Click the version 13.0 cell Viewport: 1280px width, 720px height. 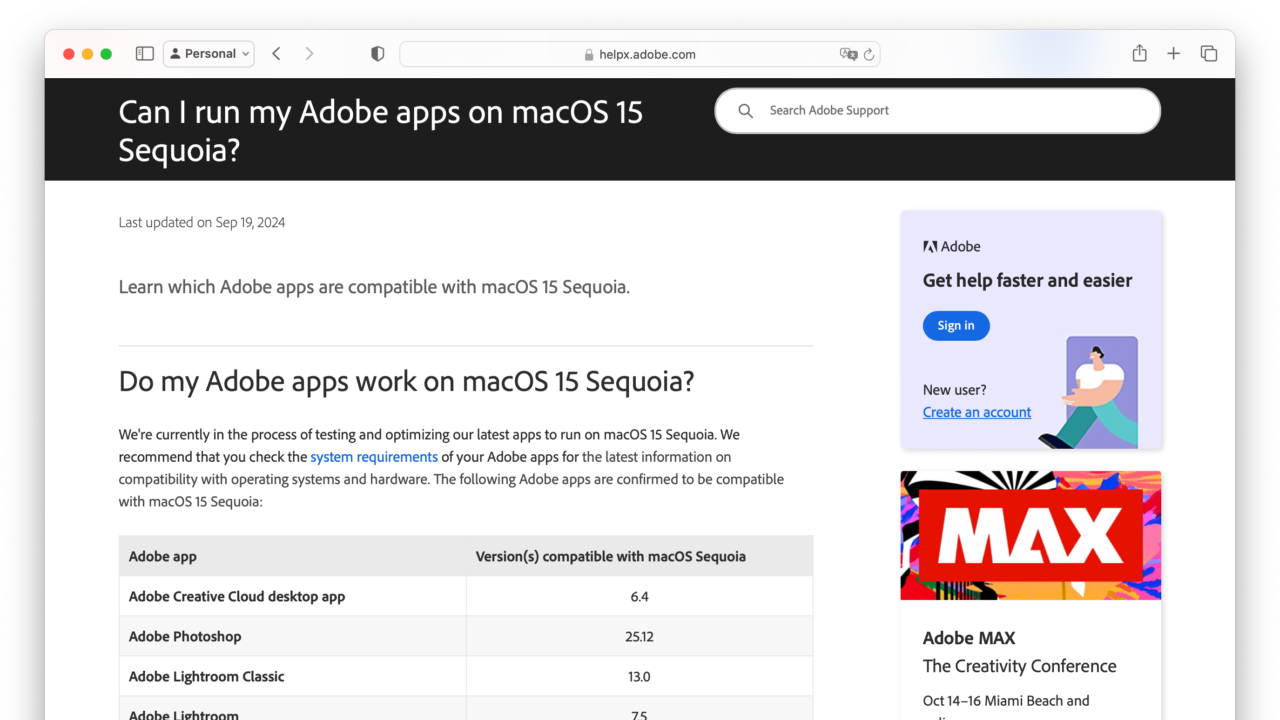pos(639,676)
